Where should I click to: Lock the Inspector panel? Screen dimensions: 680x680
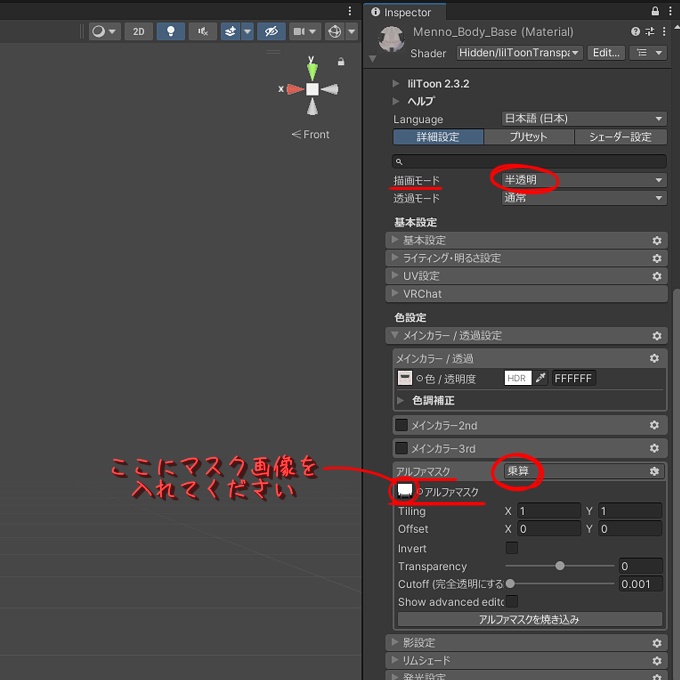(x=655, y=11)
